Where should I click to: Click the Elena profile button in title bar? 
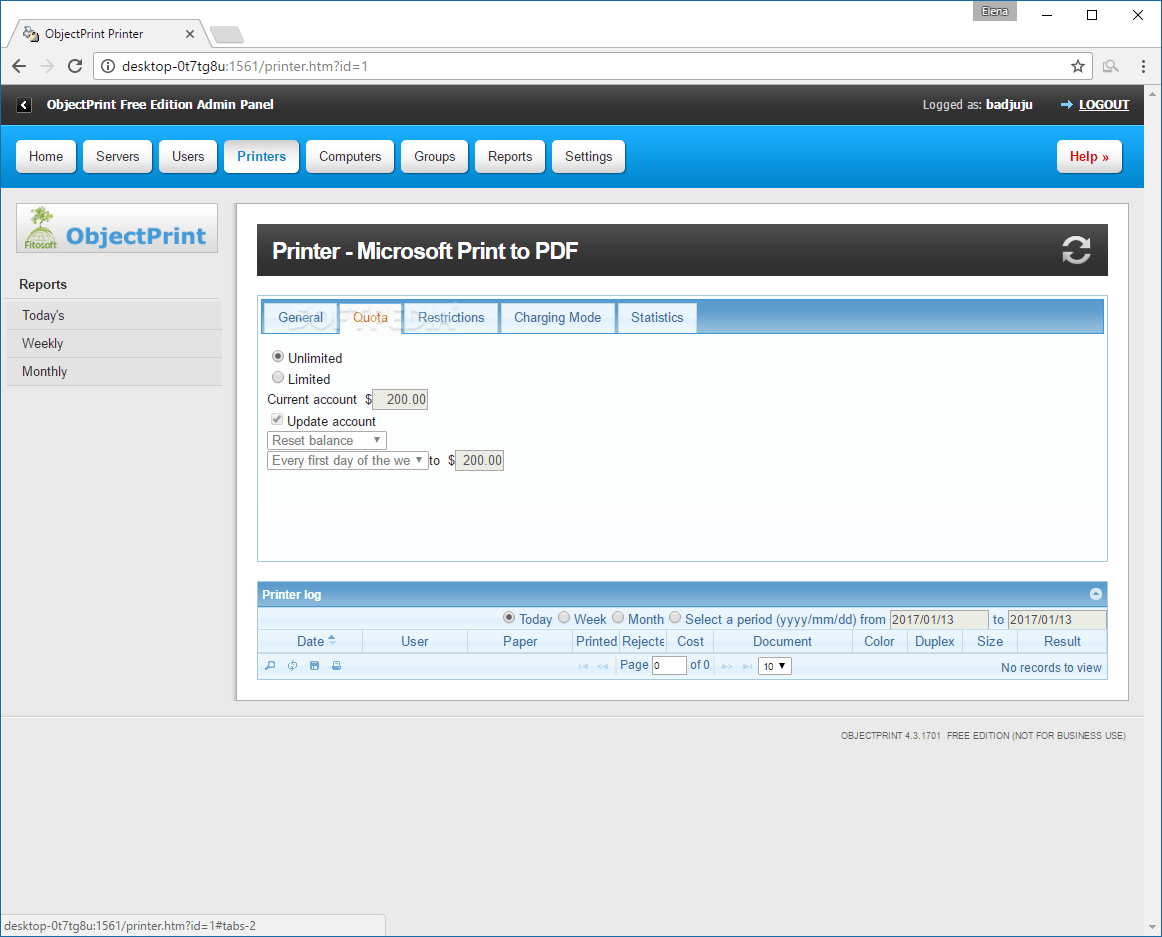(995, 11)
